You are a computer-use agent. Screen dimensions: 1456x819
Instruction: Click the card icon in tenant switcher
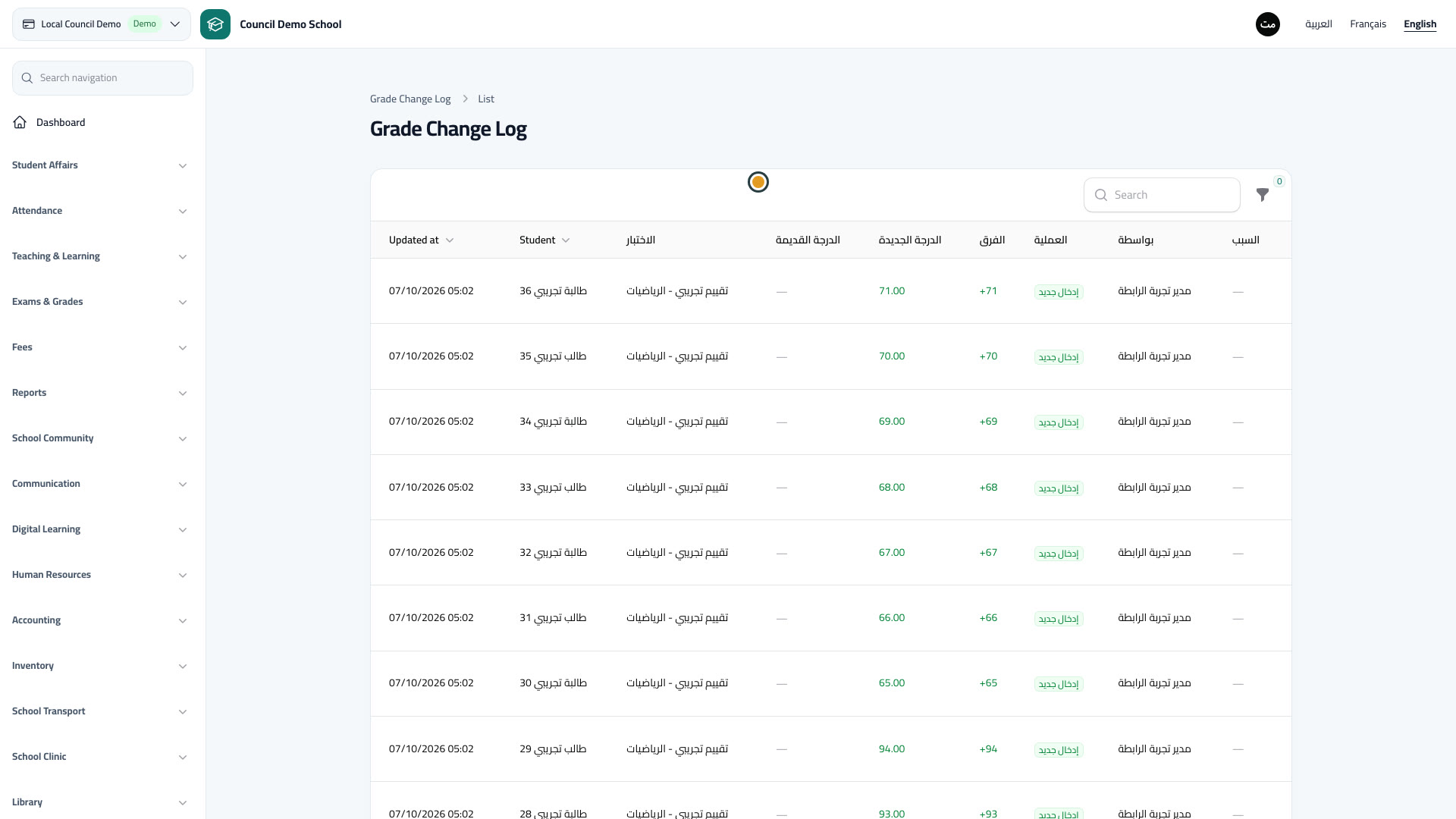[x=29, y=24]
